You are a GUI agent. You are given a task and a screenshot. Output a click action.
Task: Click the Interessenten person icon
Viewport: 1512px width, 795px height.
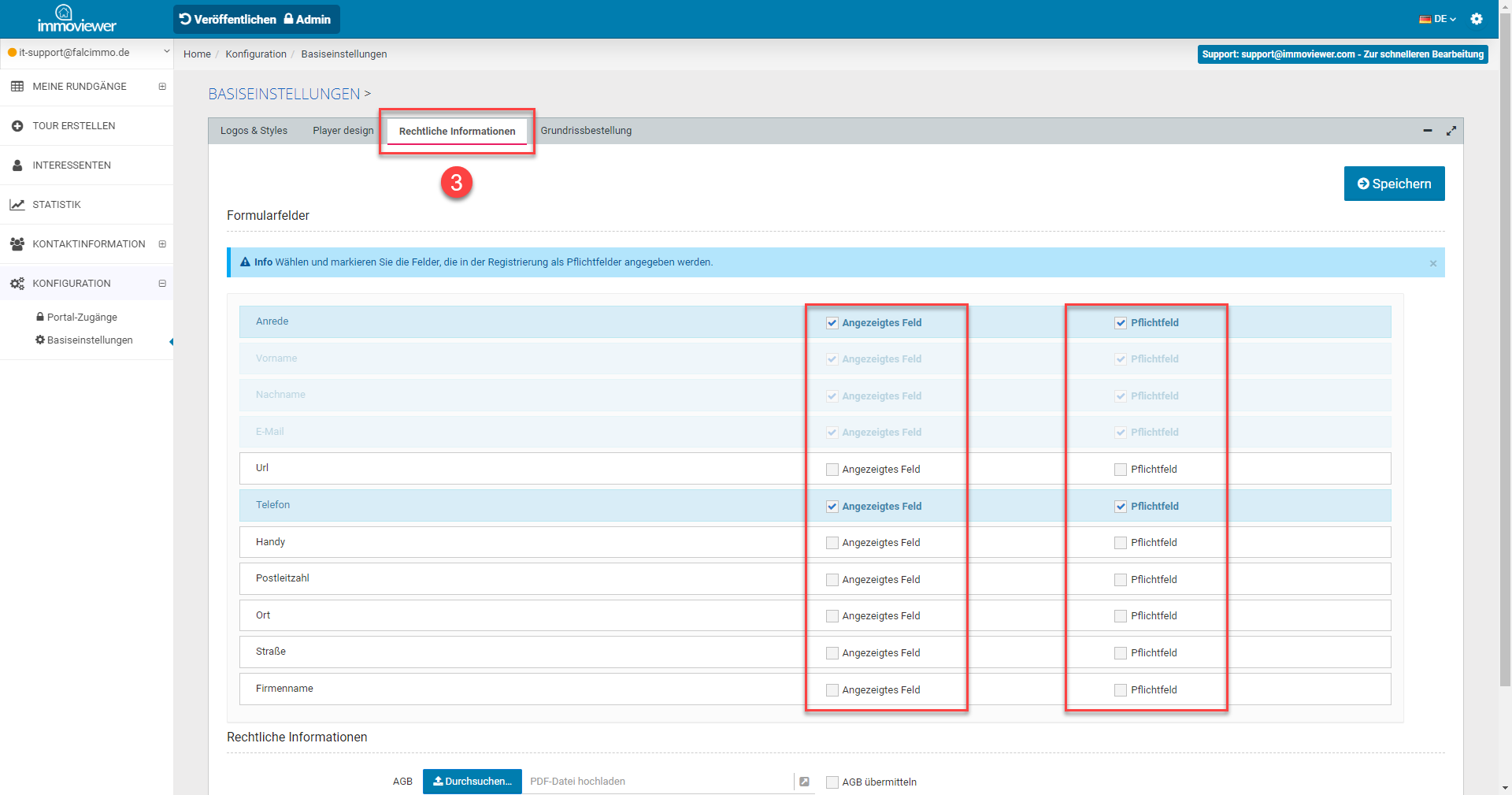coord(17,165)
